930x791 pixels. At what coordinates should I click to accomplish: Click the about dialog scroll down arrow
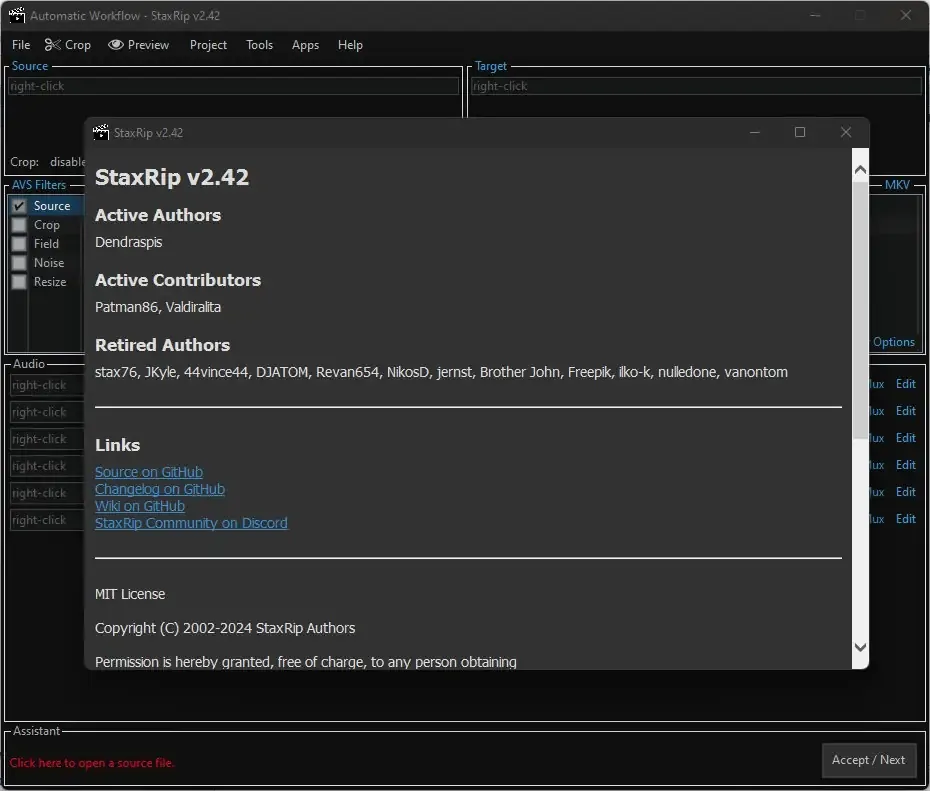tap(860, 647)
